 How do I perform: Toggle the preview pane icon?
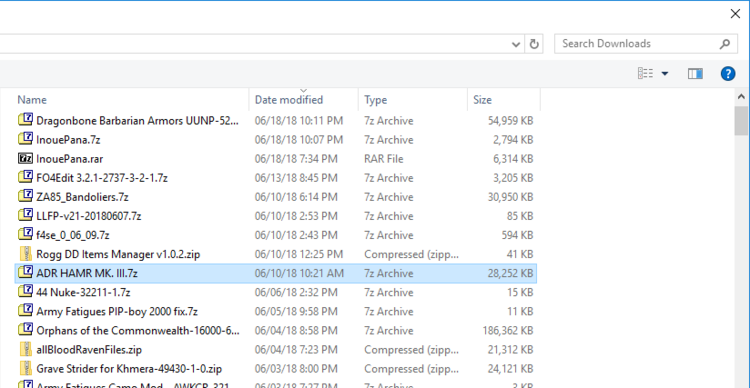coord(695,74)
